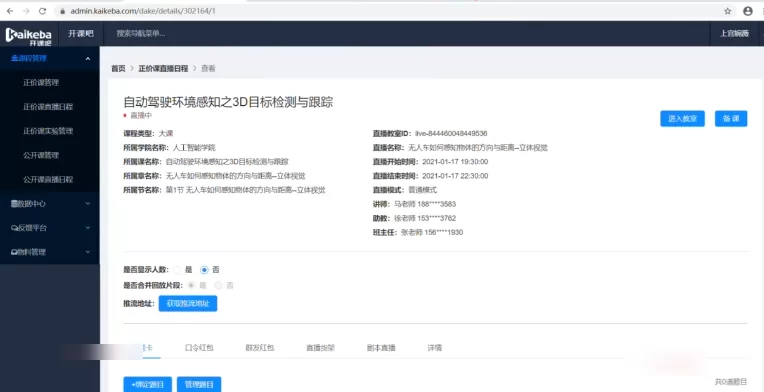
Task: Select 否 for 是否显示人数
Action: 204,270
